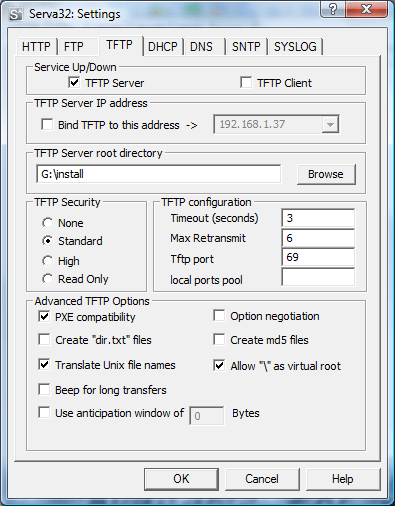Viewport: 395px width, 506px height.
Task: Switch to the DHCP tab
Action: [x=162, y=46]
